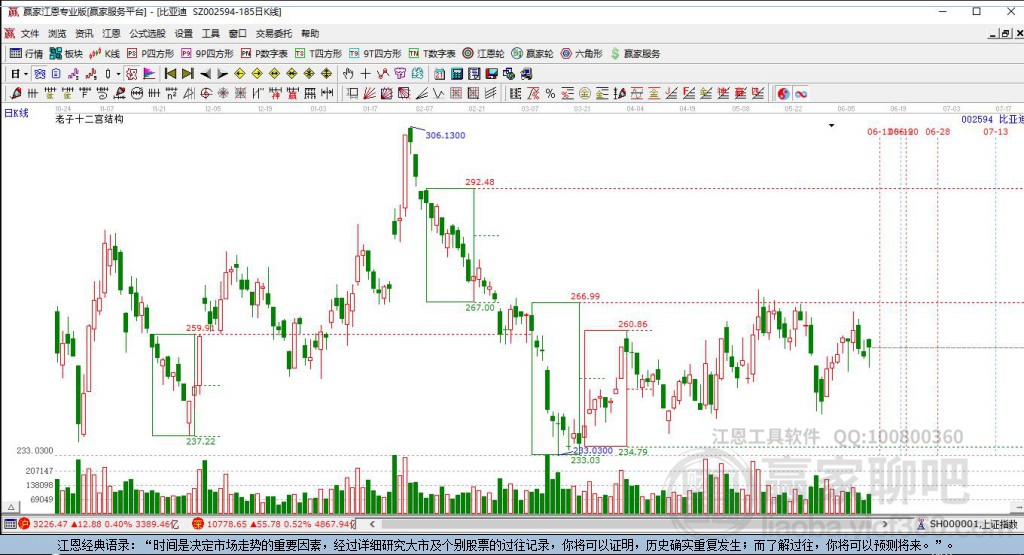The height and width of the screenshot is (555, 1024).
Task: Click the 07-13 date marker
Action: [x=996, y=132]
